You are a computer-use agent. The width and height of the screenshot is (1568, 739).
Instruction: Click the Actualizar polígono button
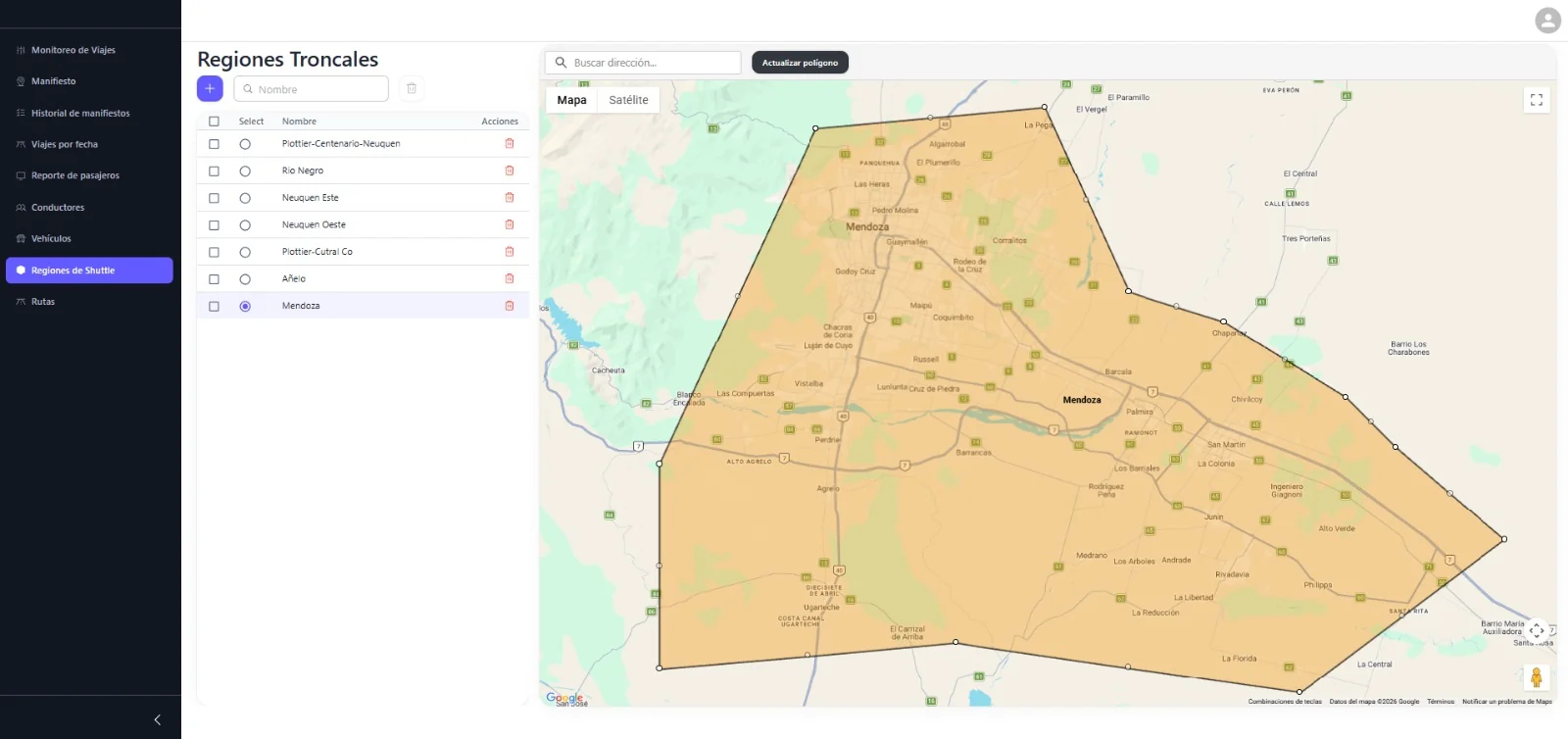point(800,63)
